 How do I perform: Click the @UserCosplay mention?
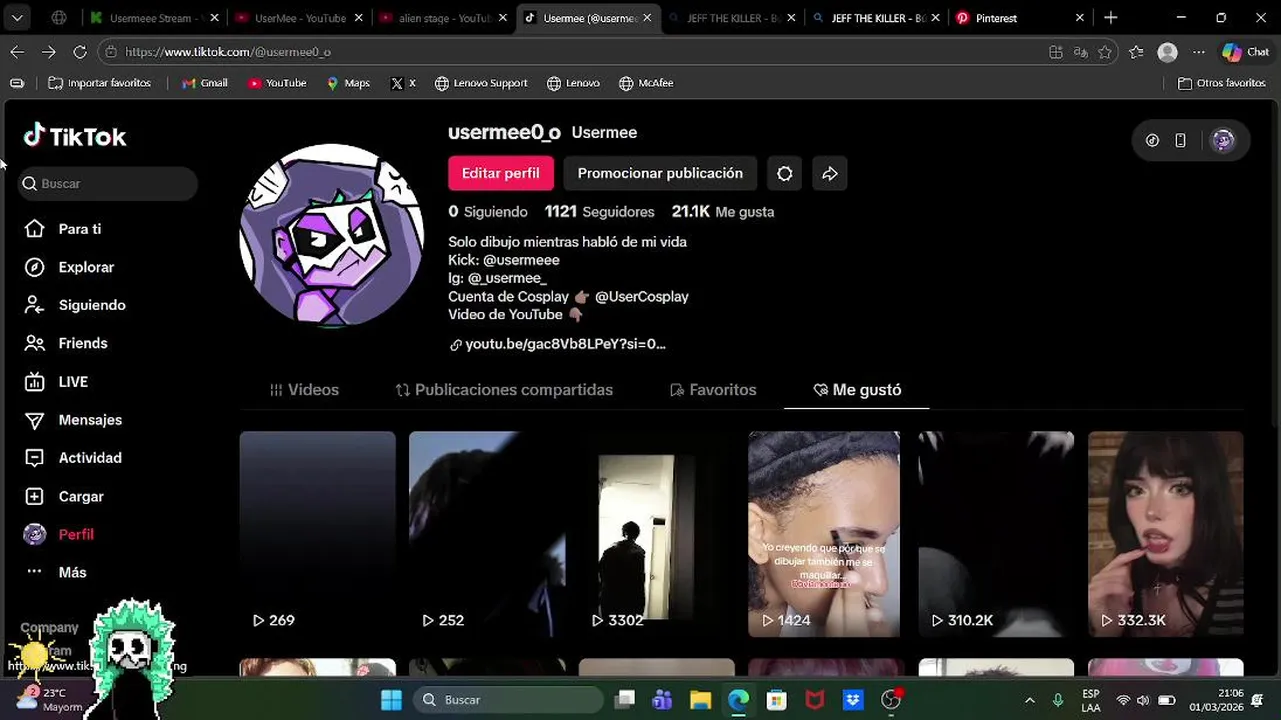click(642, 297)
